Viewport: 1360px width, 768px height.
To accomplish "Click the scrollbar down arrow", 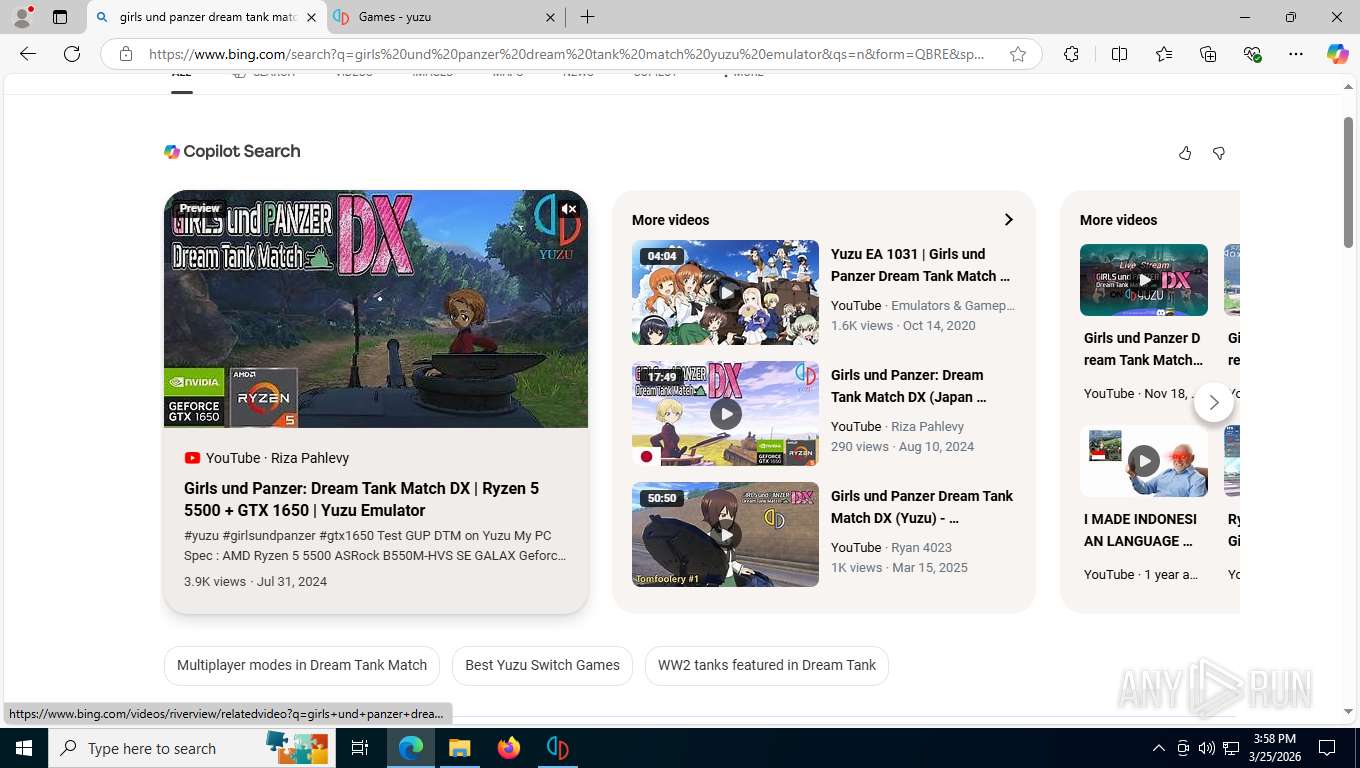I will (x=1348, y=712).
